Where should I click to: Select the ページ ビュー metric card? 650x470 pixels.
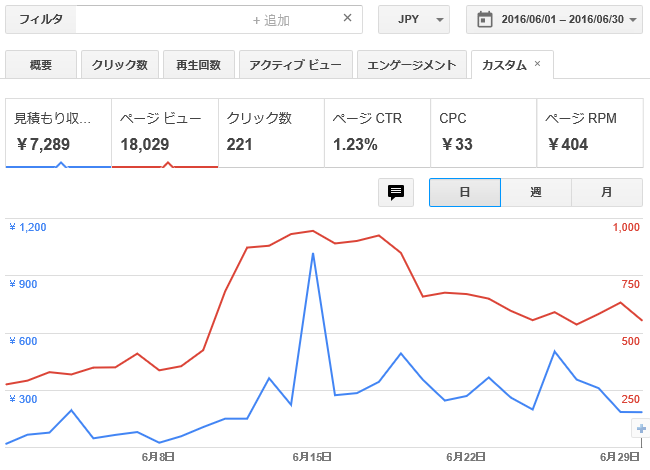[x=165, y=131]
